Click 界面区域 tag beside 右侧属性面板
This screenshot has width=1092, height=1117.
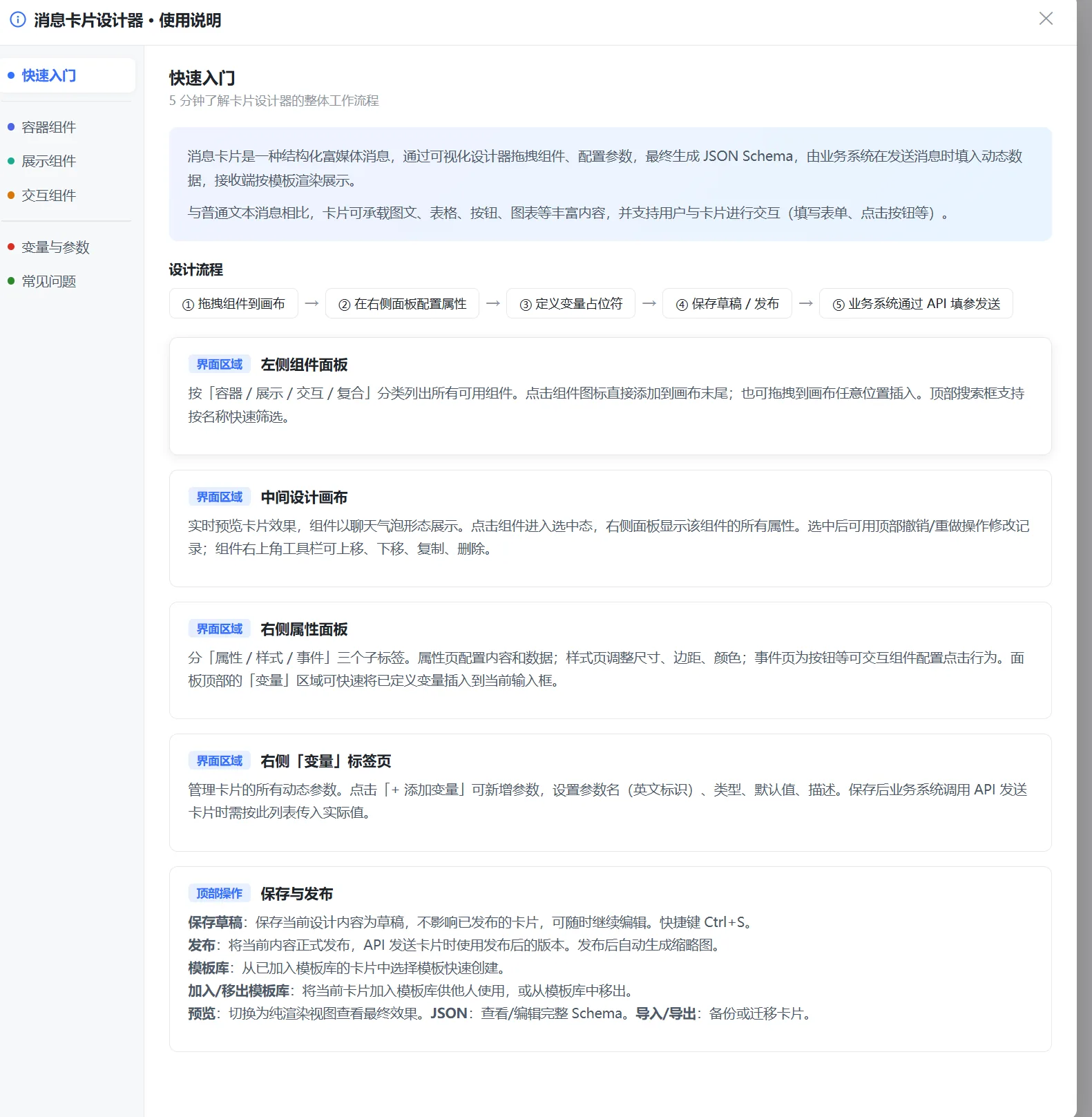point(220,629)
